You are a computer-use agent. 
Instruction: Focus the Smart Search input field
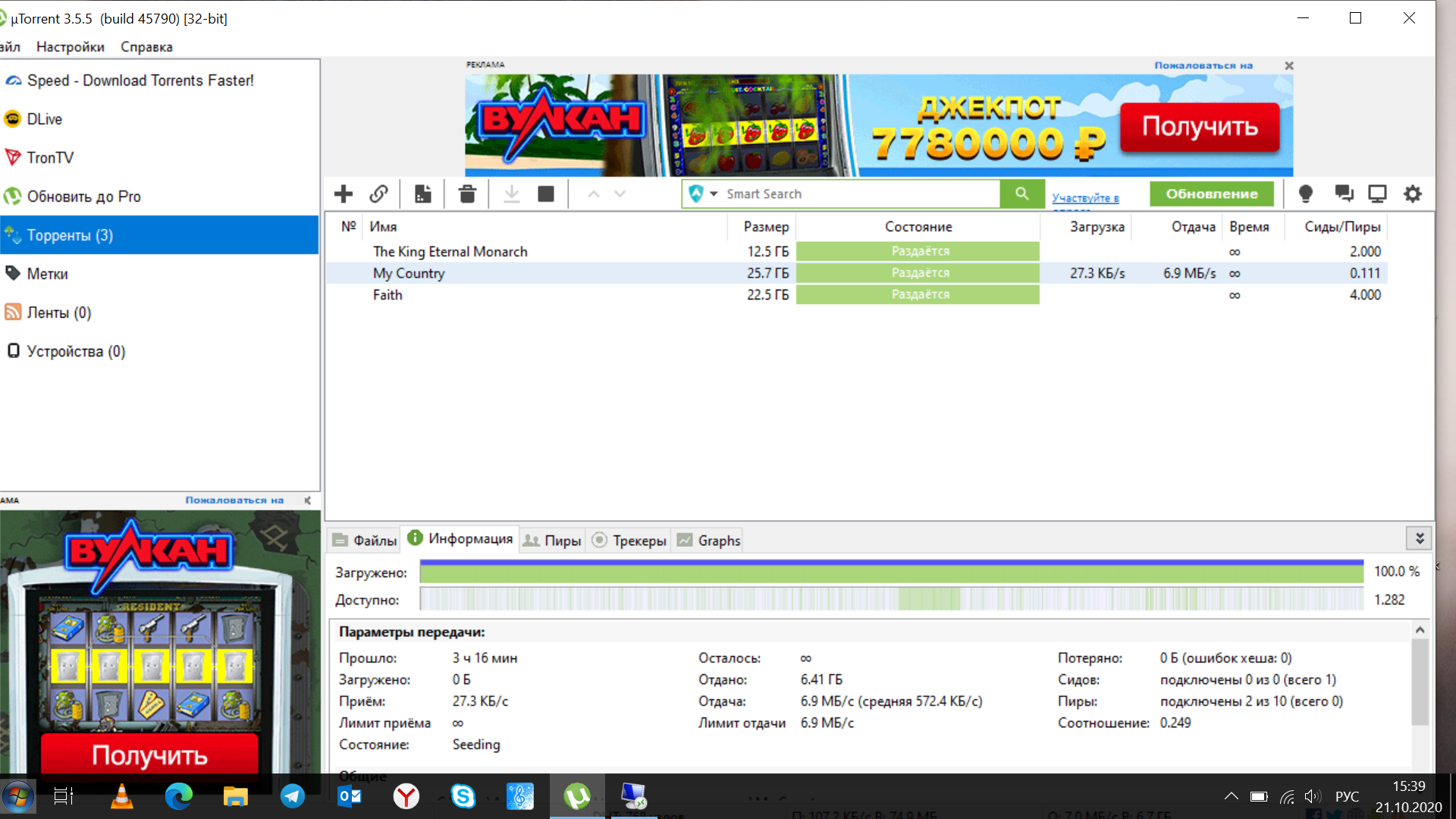click(861, 194)
